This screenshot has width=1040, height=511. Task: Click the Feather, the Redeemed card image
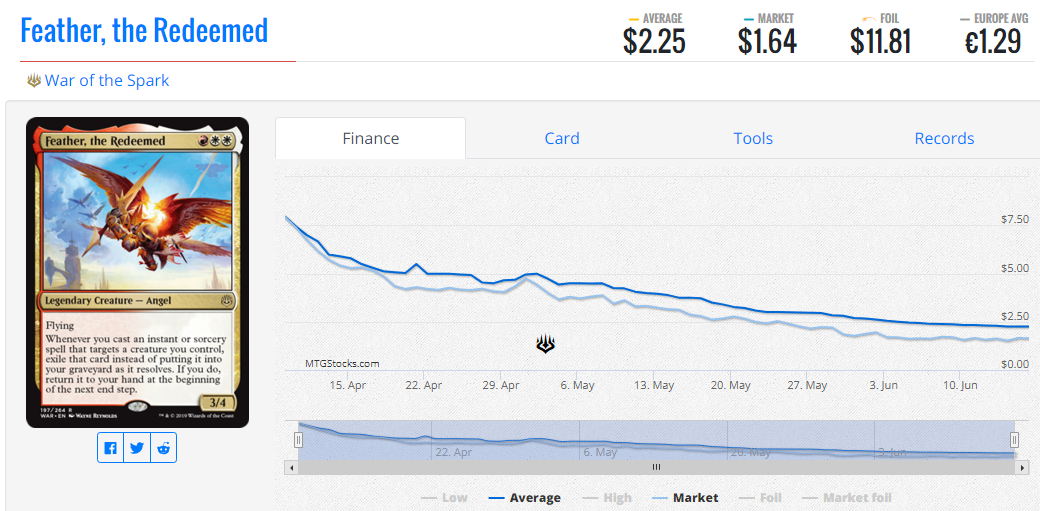(137, 273)
